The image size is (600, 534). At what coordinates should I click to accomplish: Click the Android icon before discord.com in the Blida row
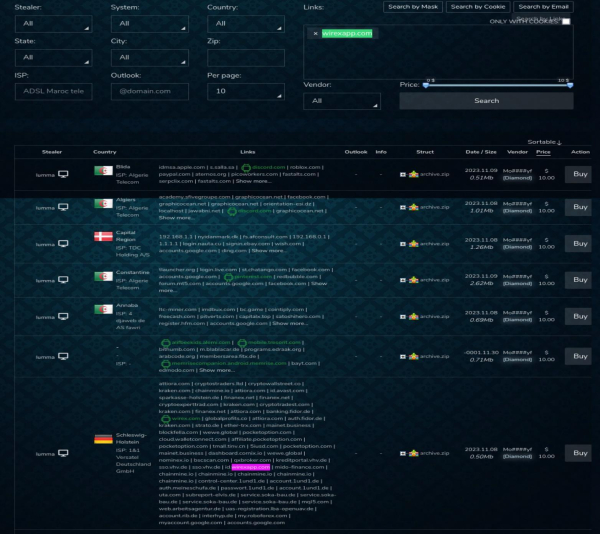pos(246,168)
